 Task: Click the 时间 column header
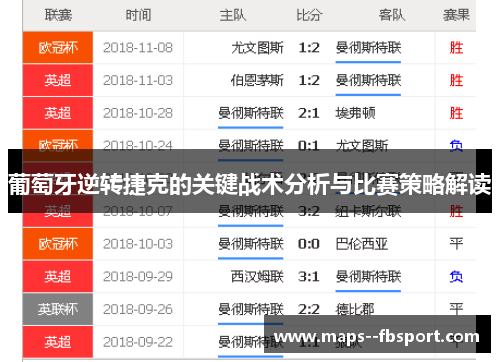point(138,15)
